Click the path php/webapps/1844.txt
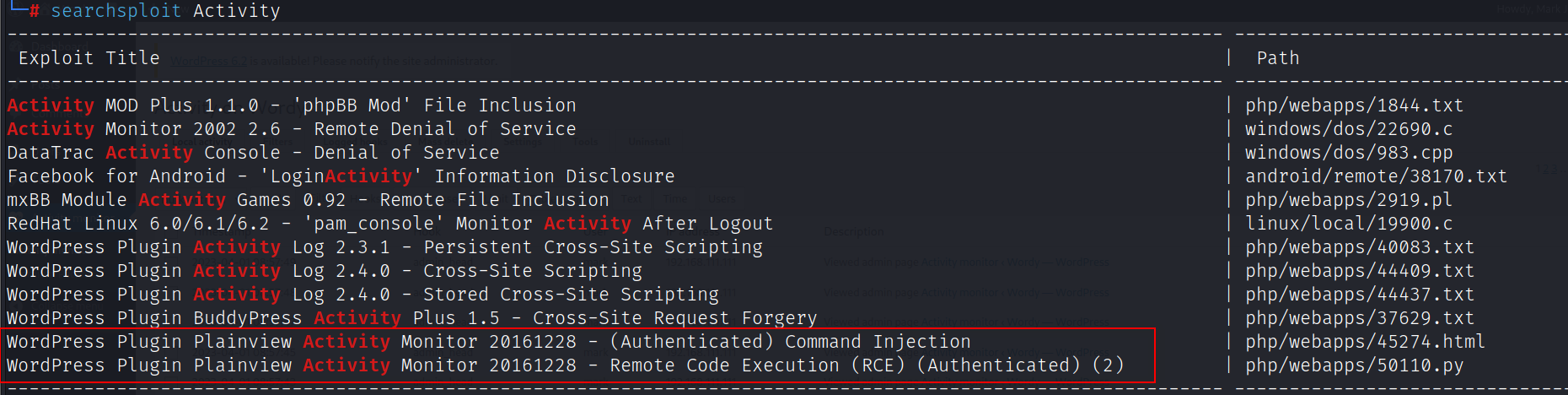This screenshot has height=395, width=1568. 1354,106
